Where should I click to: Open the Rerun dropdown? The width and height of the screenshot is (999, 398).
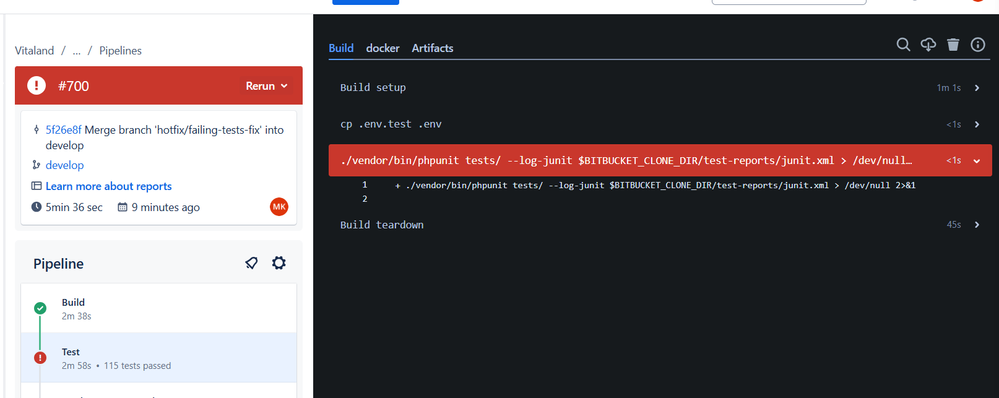pos(267,85)
